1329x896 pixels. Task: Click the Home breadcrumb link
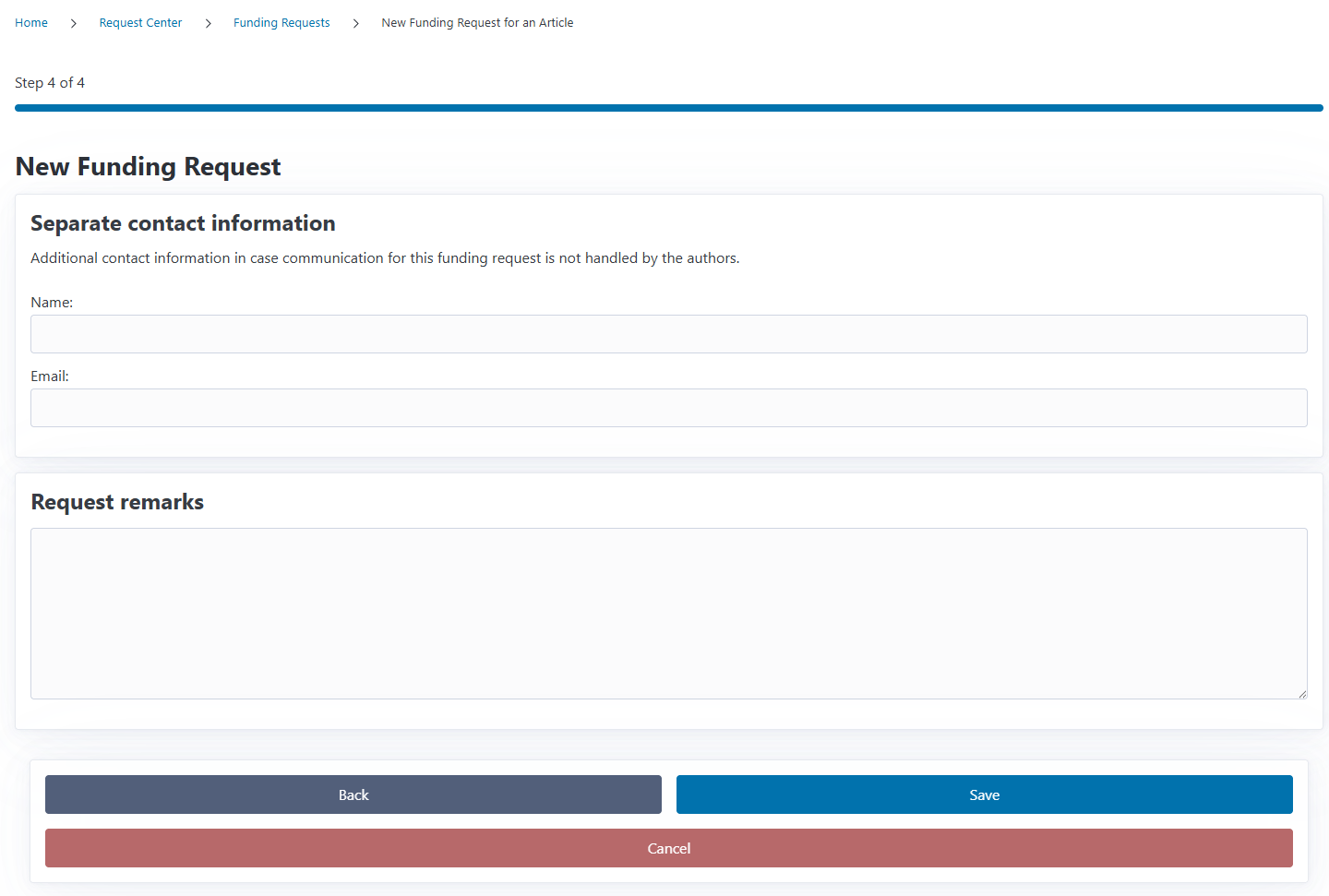point(31,23)
